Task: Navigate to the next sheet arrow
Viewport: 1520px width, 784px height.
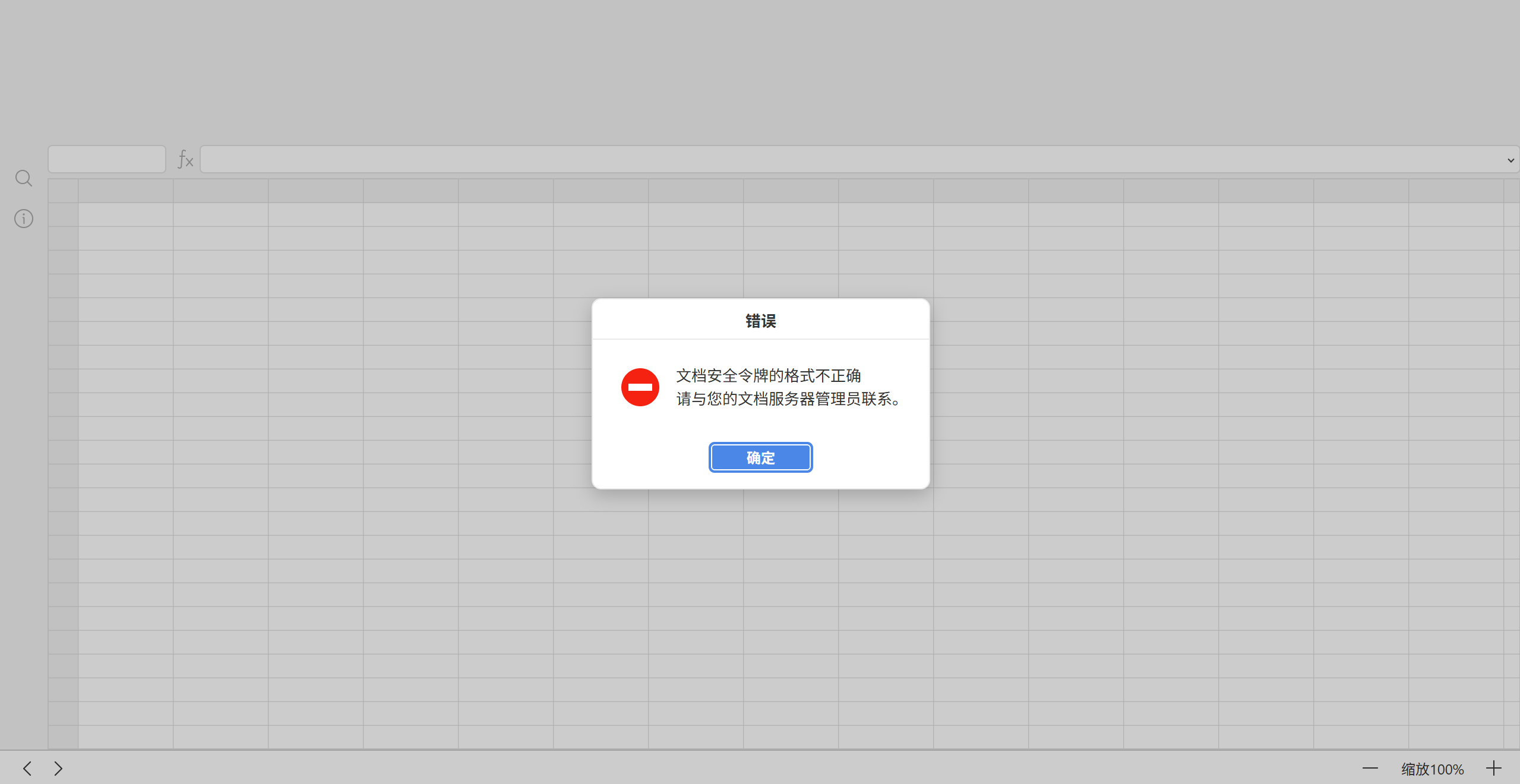Action: (x=58, y=768)
